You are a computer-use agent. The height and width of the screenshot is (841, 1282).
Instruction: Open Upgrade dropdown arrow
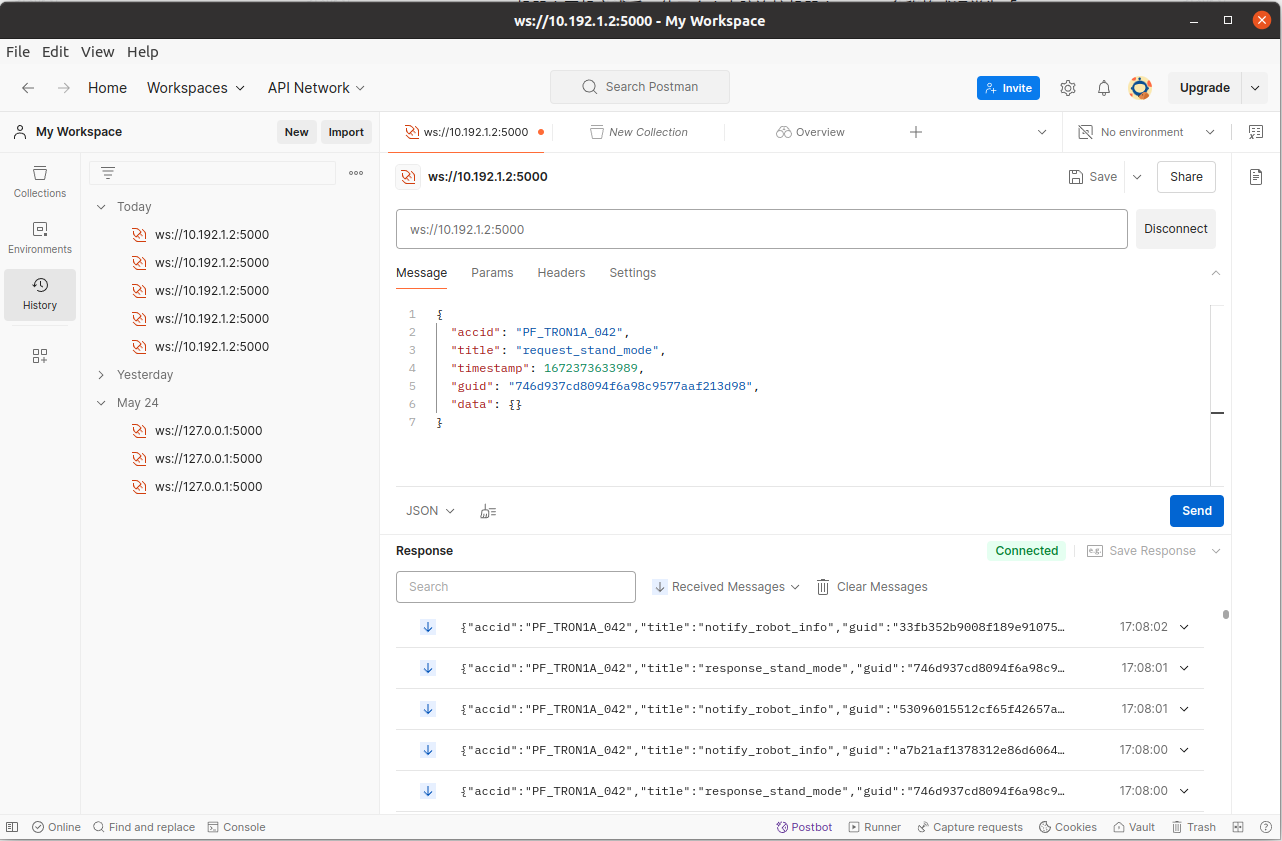click(x=1255, y=88)
